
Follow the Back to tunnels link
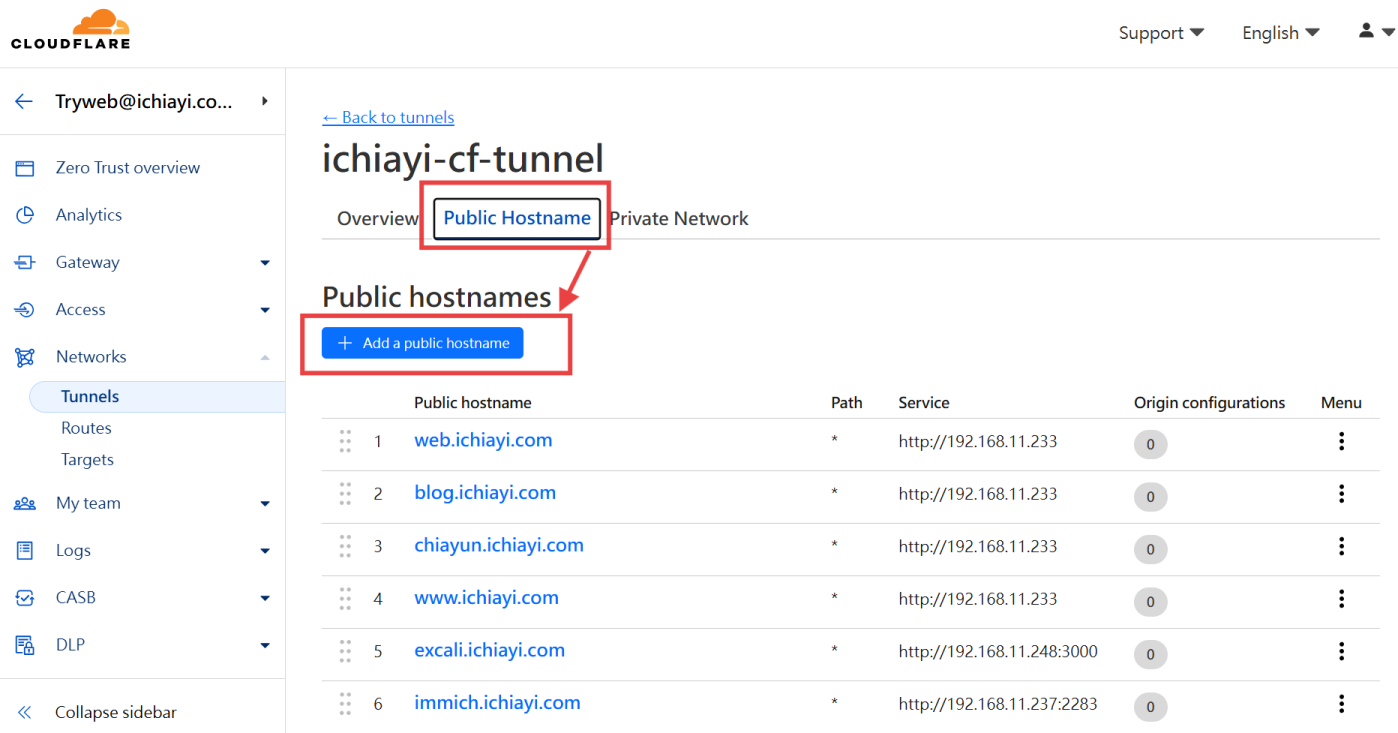click(x=388, y=118)
